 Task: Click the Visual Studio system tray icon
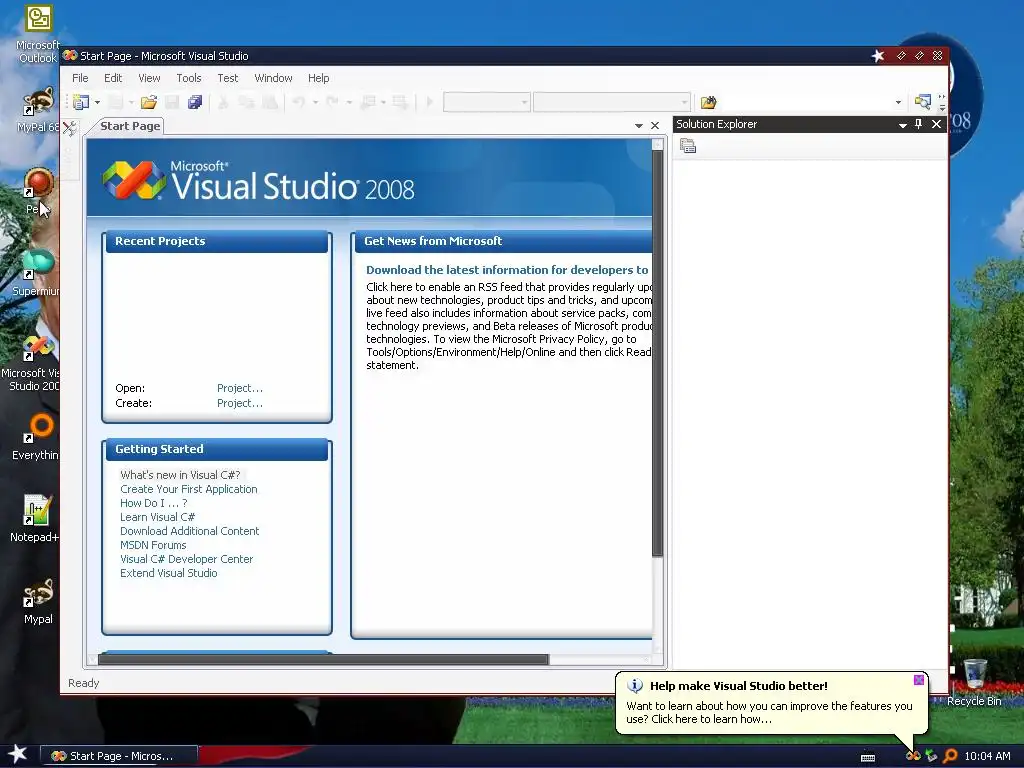click(x=913, y=756)
